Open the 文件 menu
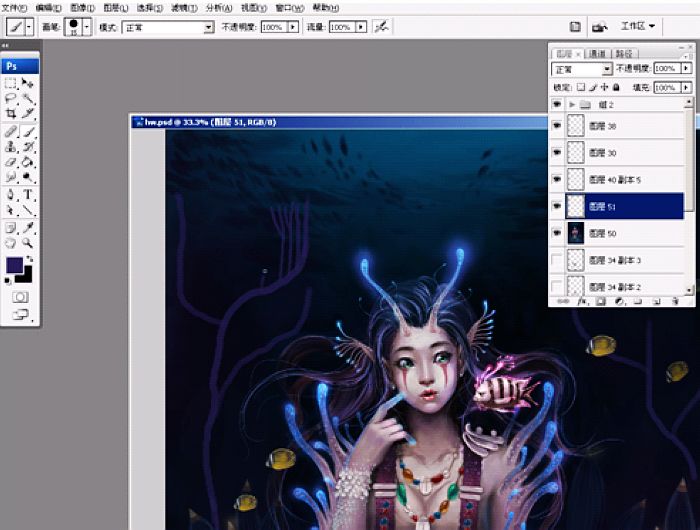Screen dimensions: 700x530 pos(14,8)
